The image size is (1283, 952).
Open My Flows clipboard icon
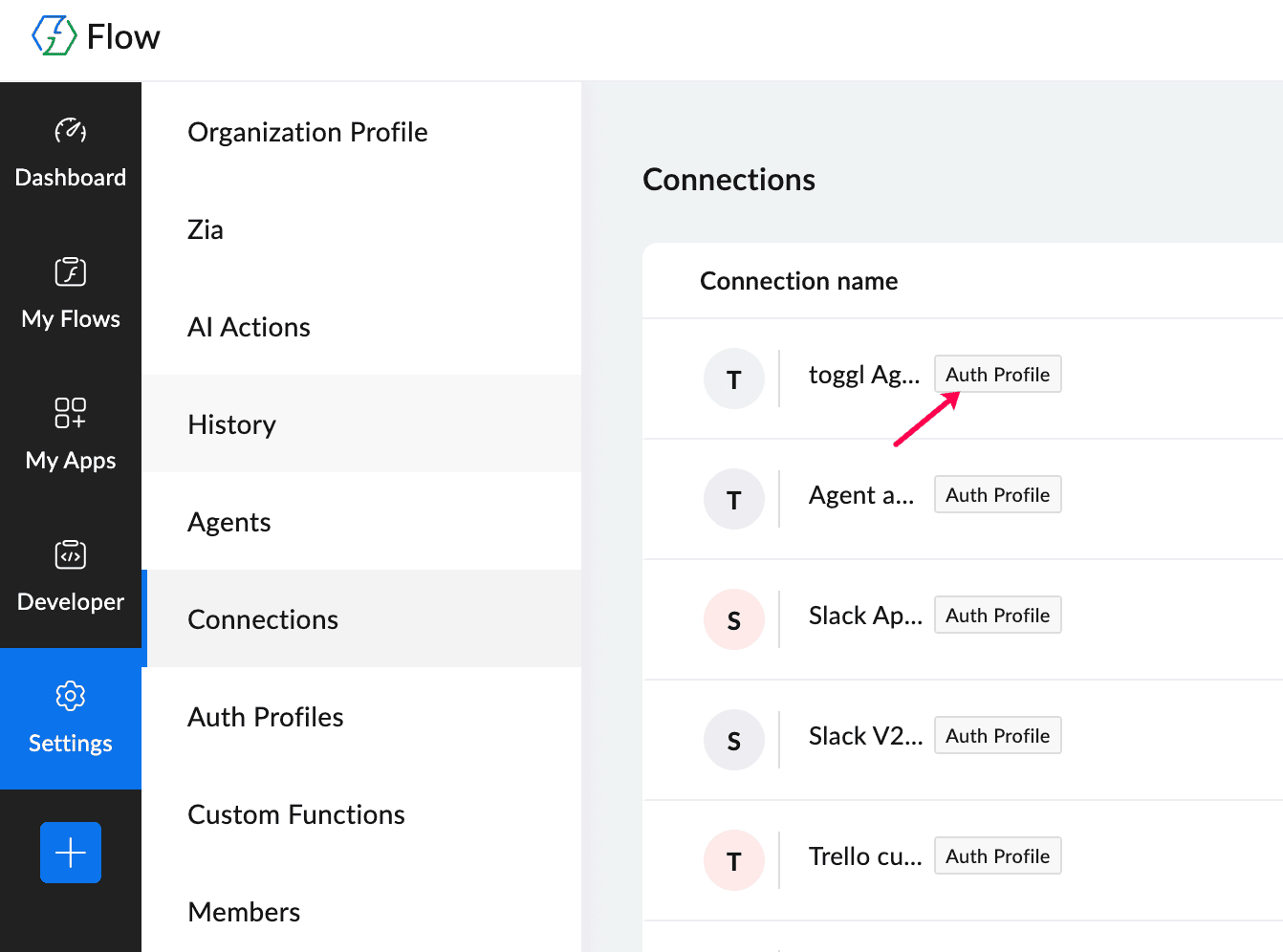point(71,271)
